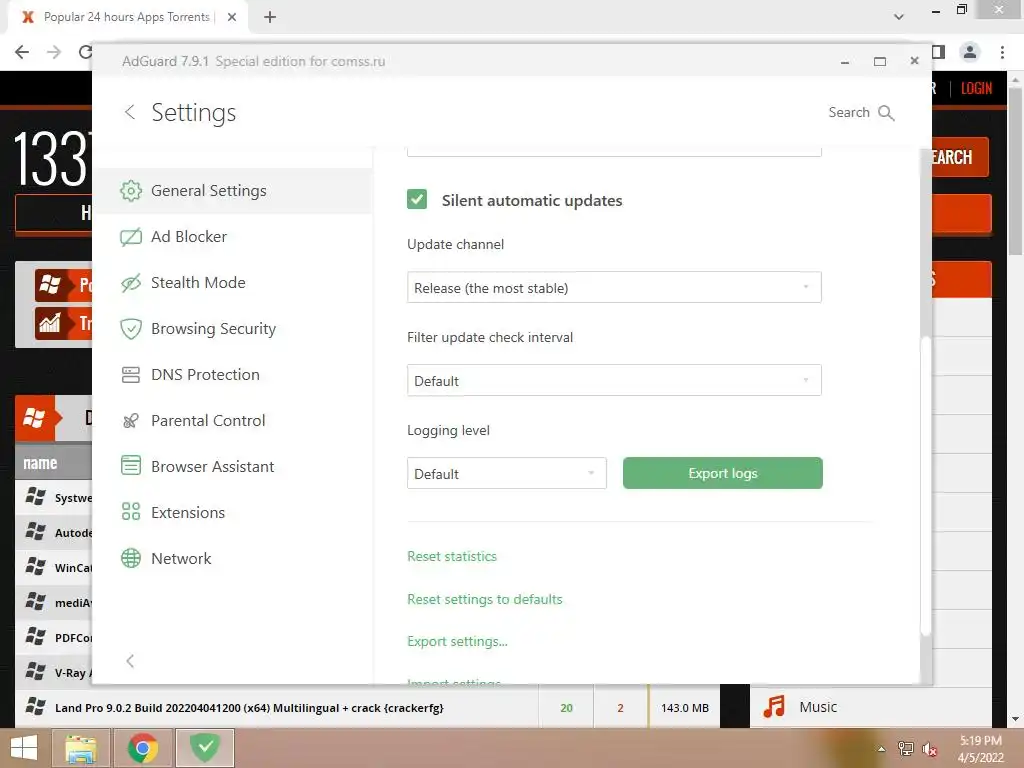Open General Settings gear icon
The image size is (1024, 768).
pos(131,191)
